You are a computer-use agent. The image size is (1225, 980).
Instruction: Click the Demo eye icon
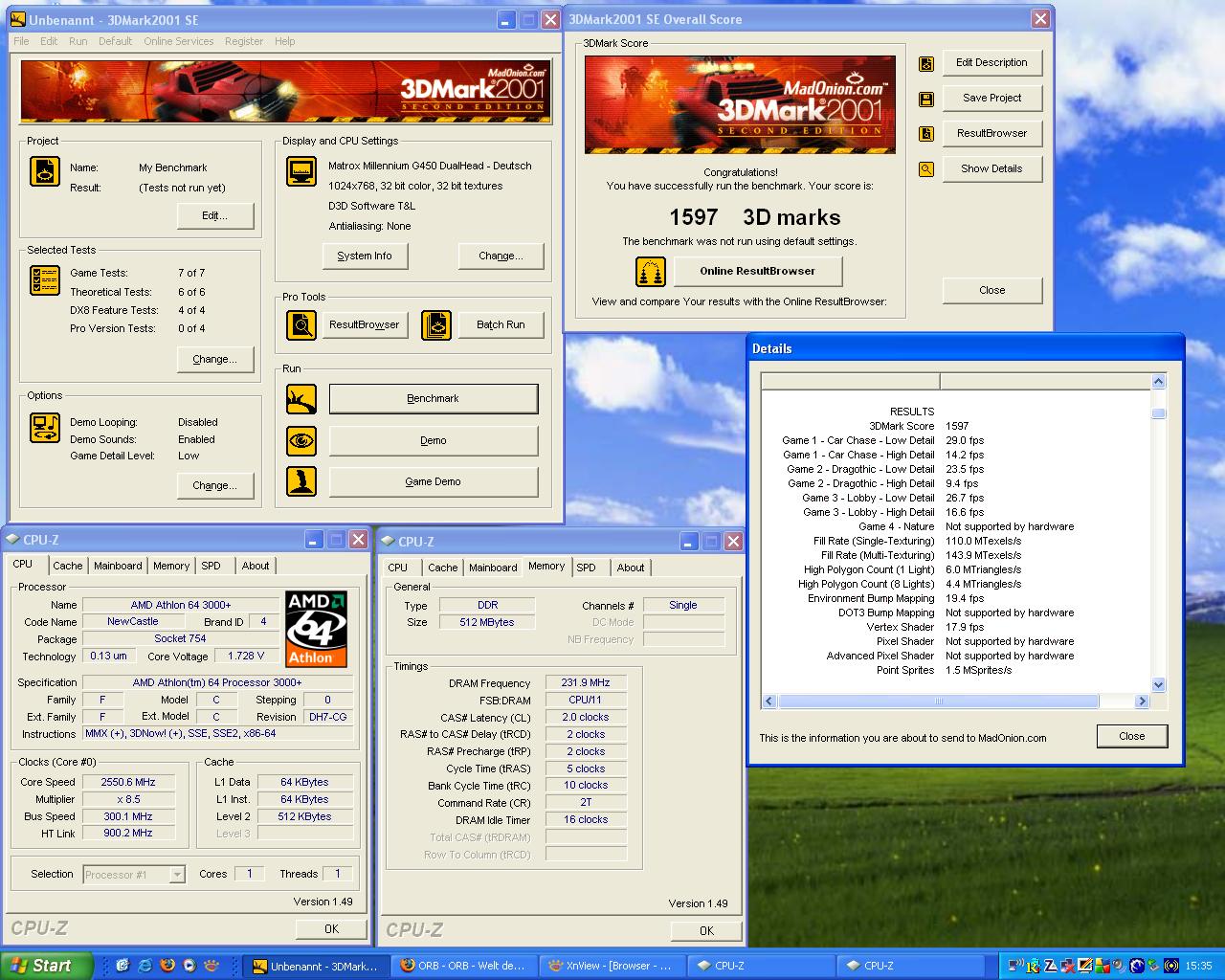pos(301,441)
